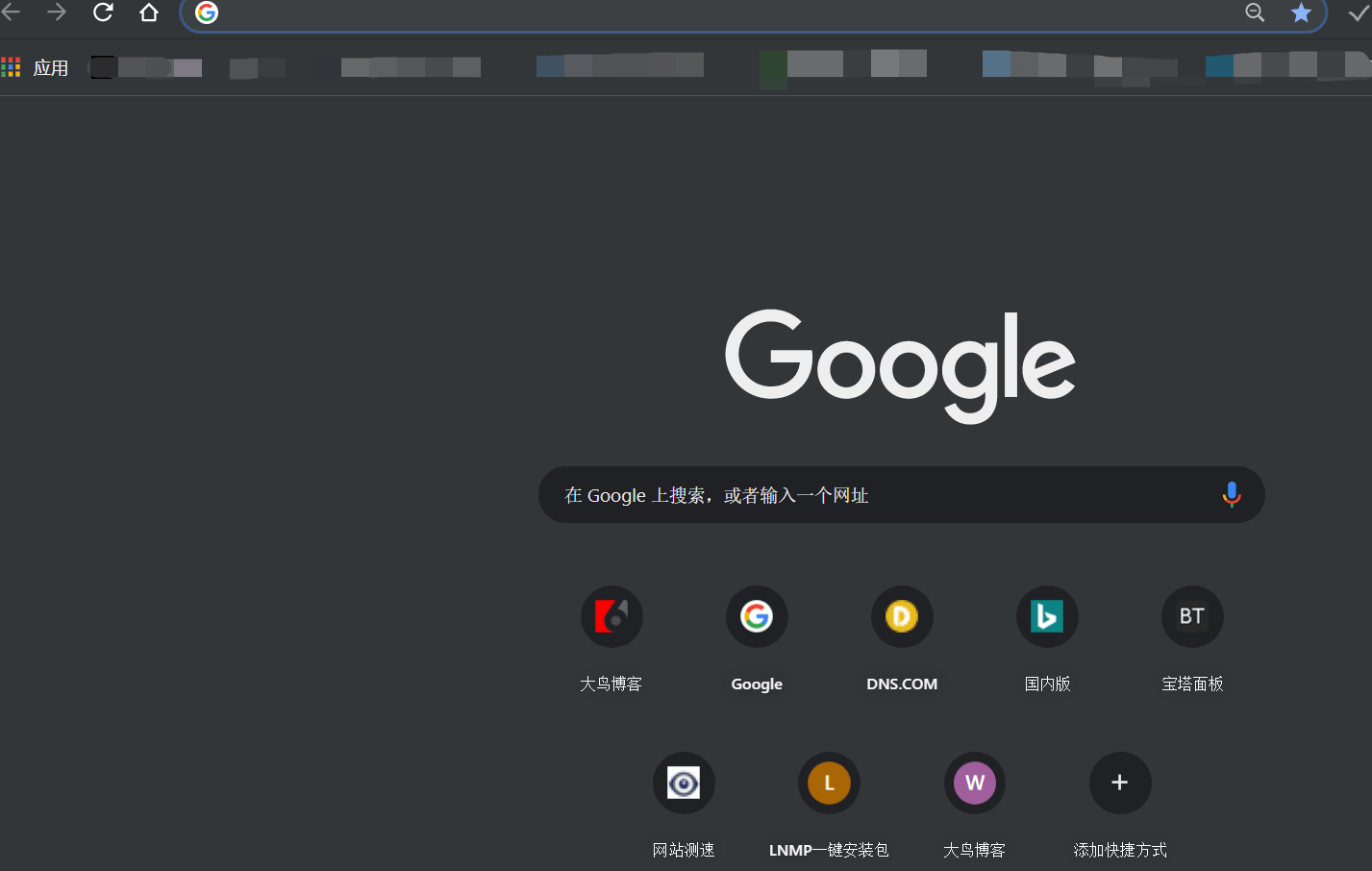The width and height of the screenshot is (1372, 871).
Task: Click the LNMP一键安装包 label text
Action: (x=829, y=850)
